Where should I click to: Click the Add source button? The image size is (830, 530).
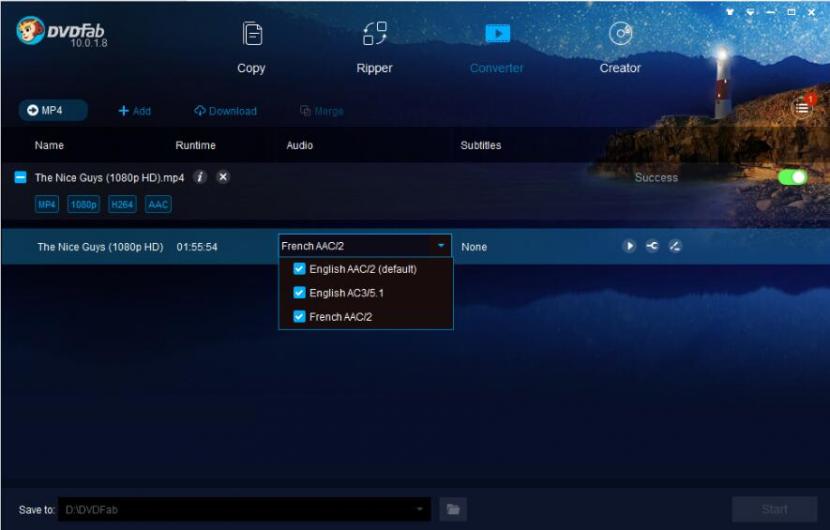click(134, 111)
